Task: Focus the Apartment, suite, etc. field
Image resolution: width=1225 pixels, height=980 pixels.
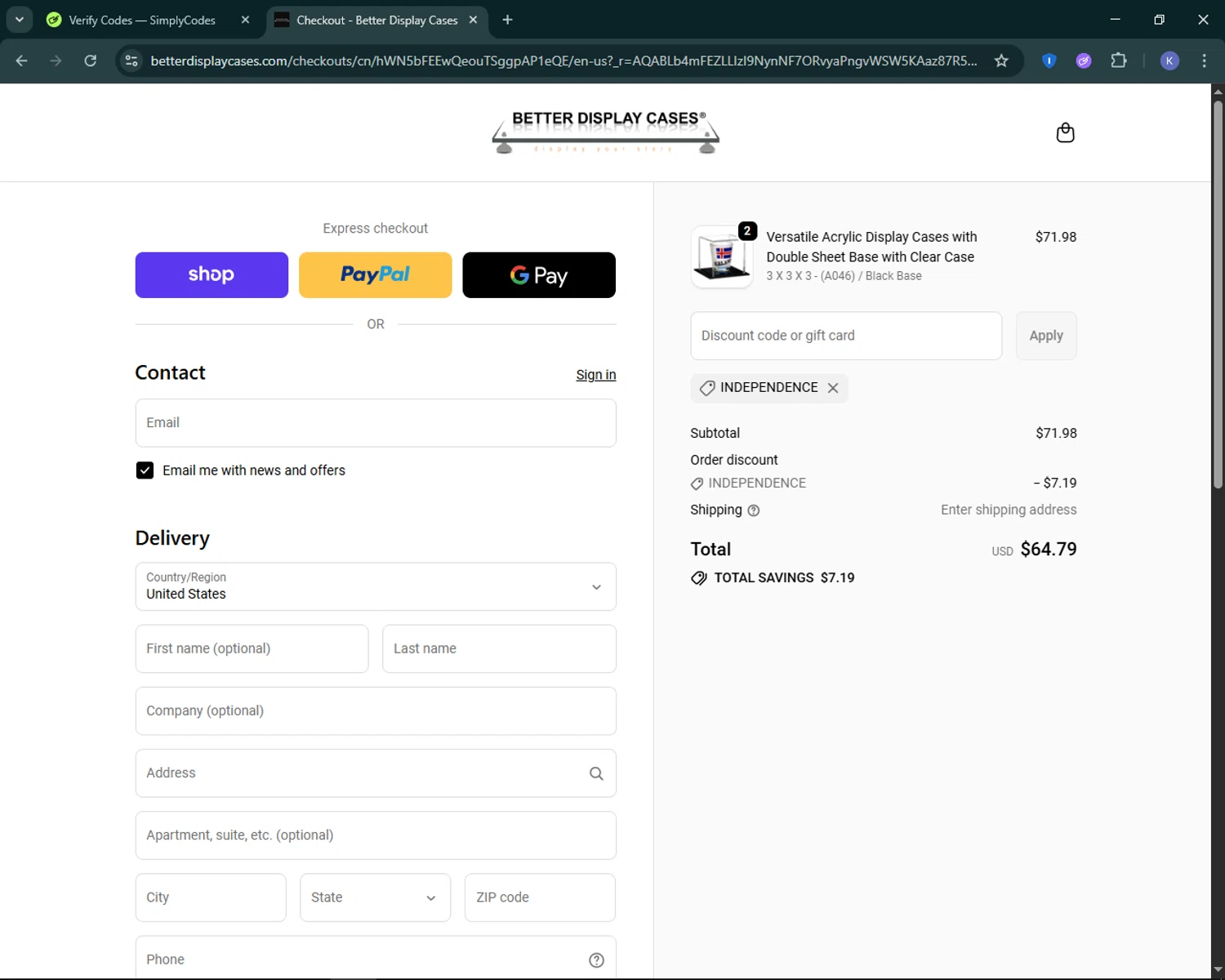Action: (x=376, y=835)
